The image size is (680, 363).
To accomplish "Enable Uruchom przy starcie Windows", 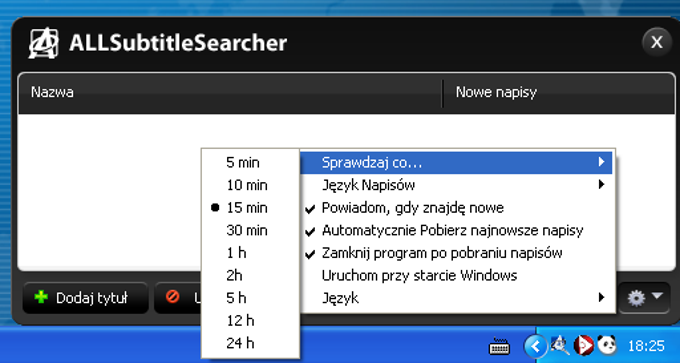I will click(457, 275).
